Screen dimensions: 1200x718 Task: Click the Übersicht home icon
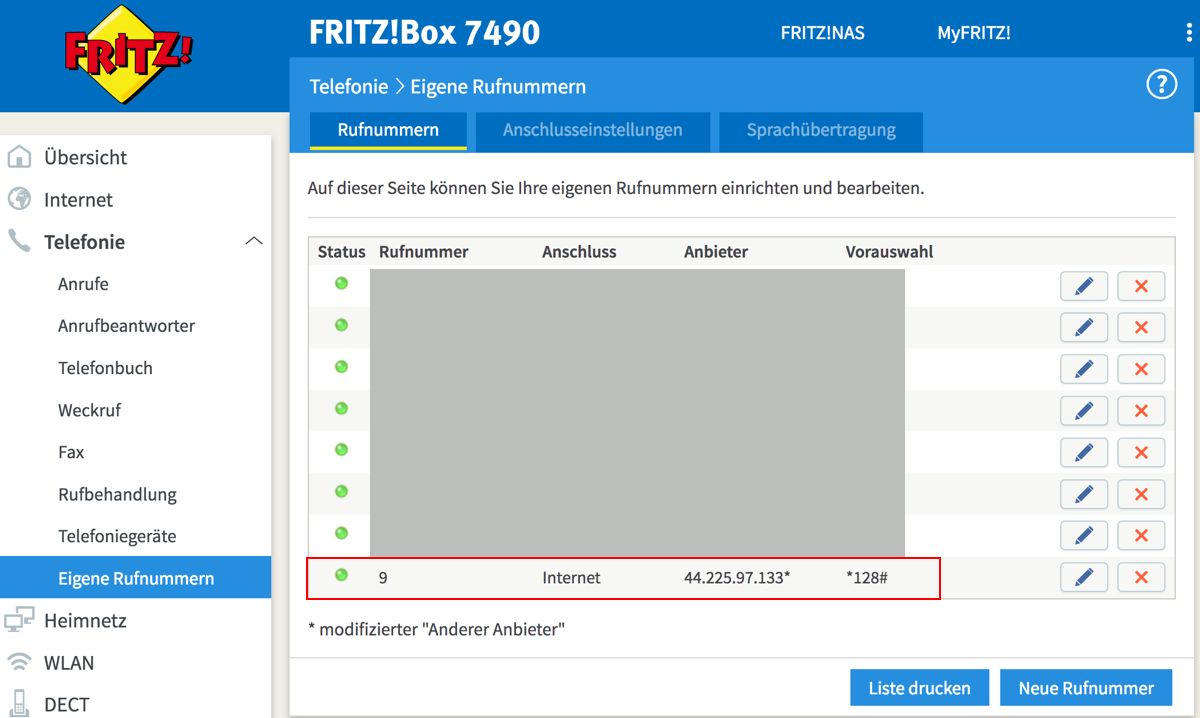click(19, 157)
